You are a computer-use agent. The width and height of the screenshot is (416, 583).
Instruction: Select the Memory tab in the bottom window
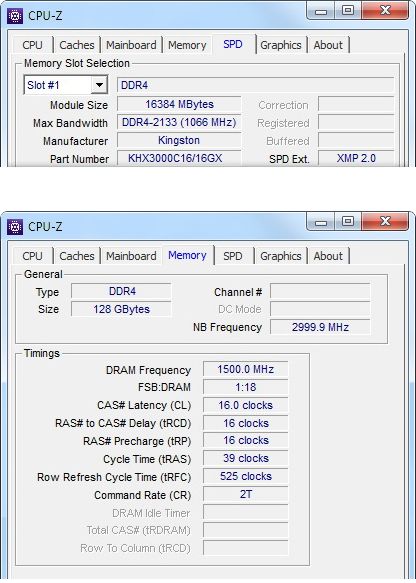pyautogui.click(x=187, y=255)
